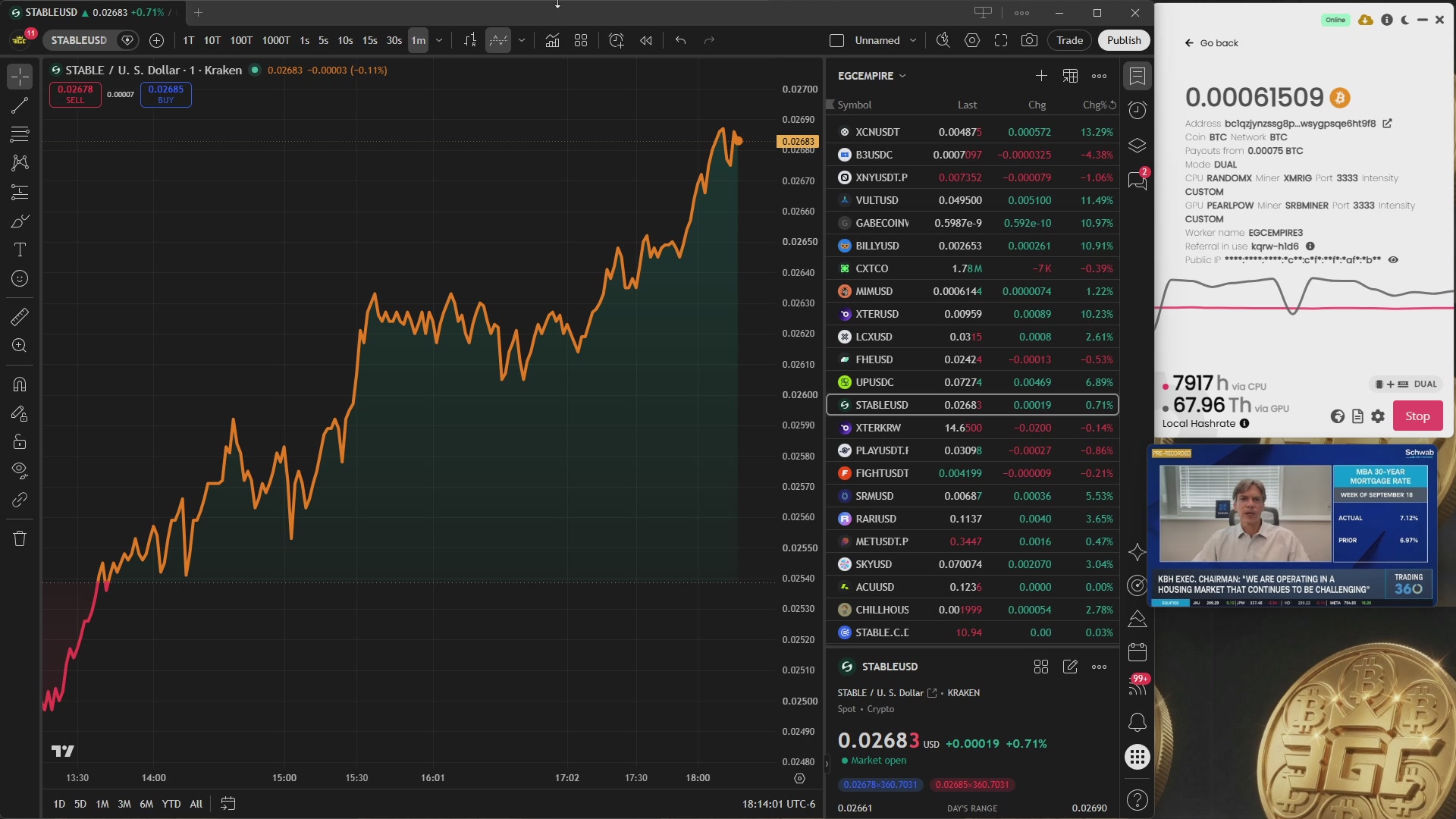Viewport: 1456px width, 819px height.
Task: Stop the miner
Action: [x=1417, y=416]
